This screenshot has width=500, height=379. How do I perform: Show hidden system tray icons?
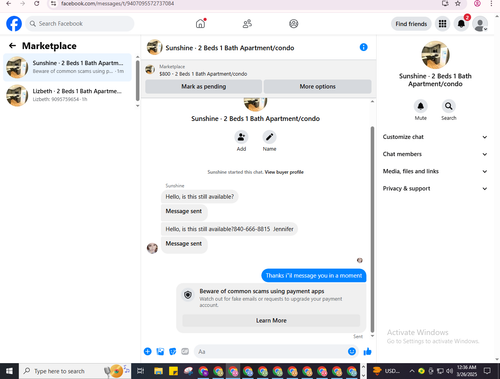pos(412,371)
